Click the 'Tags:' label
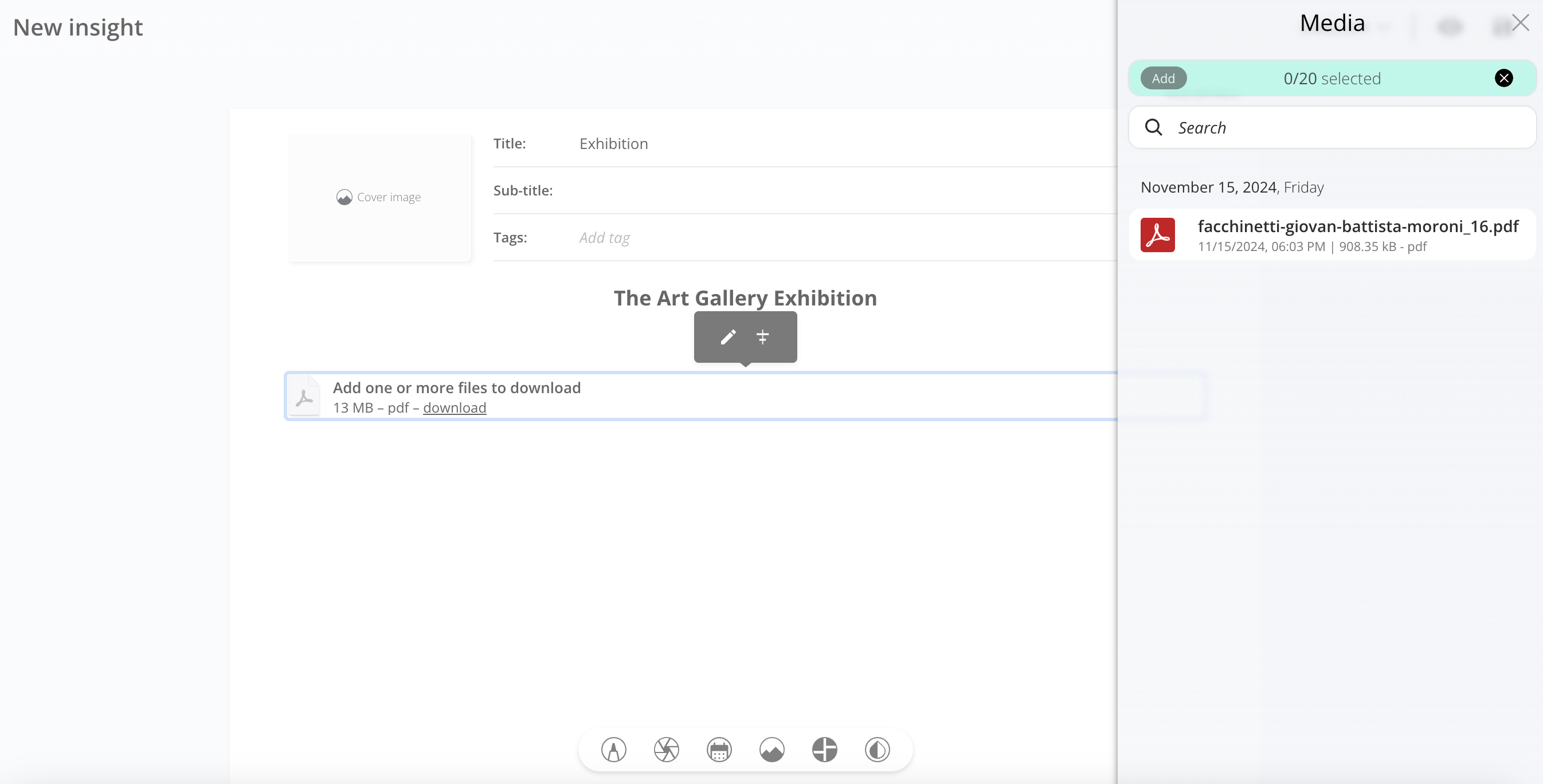The height and width of the screenshot is (784, 1543). (x=510, y=238)
